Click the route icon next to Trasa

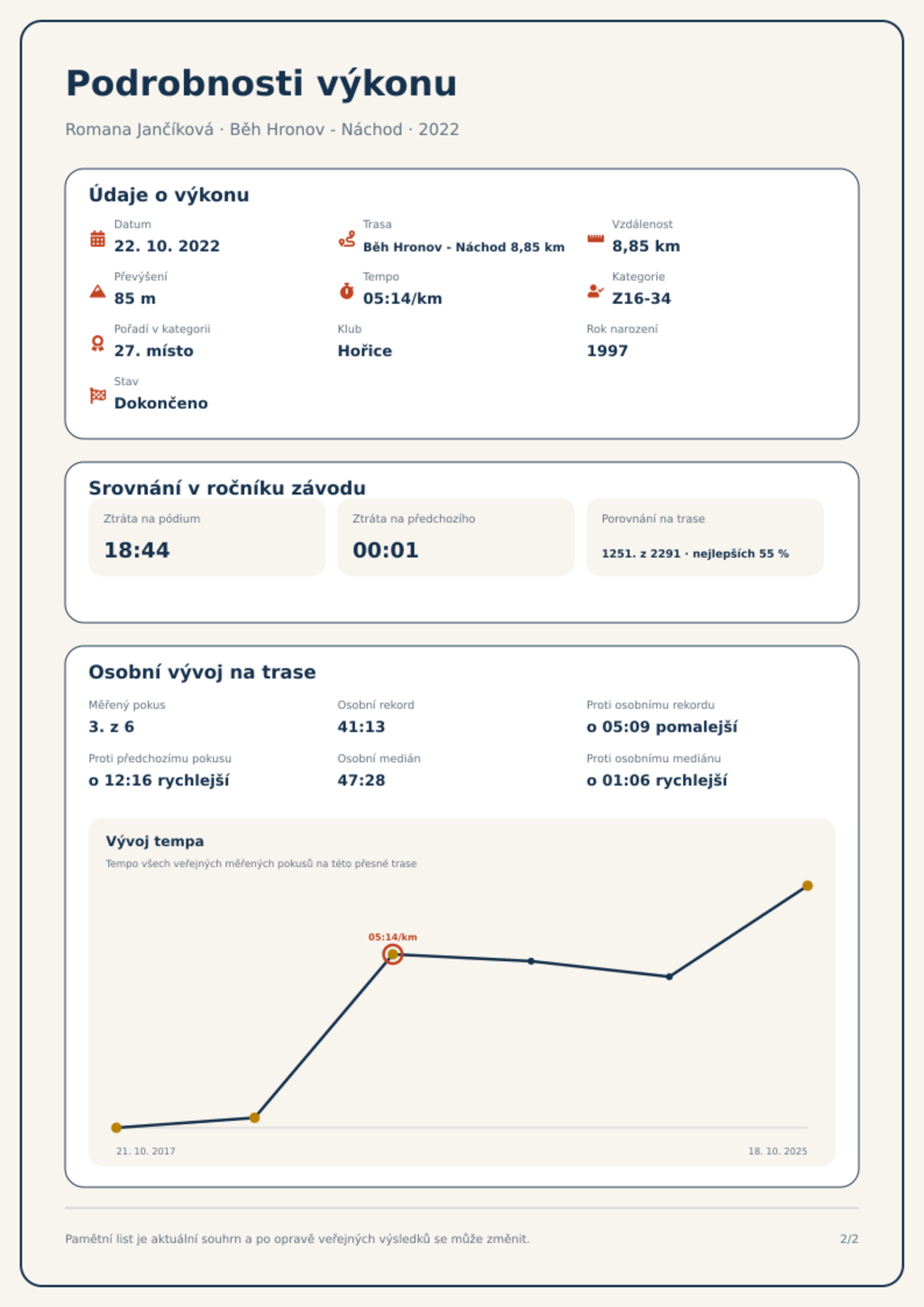[347, 239]
